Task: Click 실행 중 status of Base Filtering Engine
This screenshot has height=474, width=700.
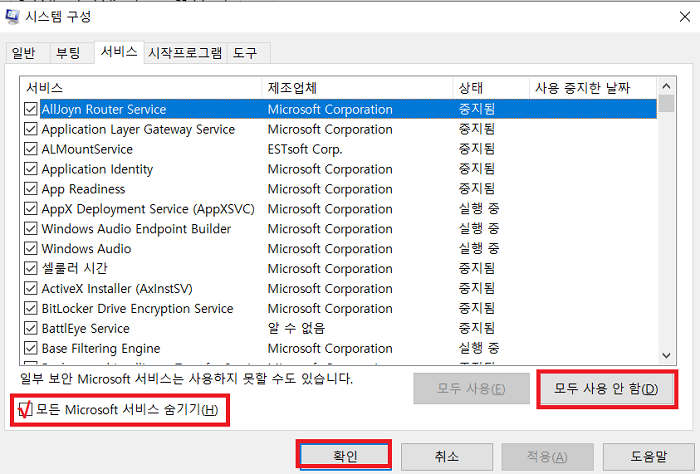Action: (479, 348)
